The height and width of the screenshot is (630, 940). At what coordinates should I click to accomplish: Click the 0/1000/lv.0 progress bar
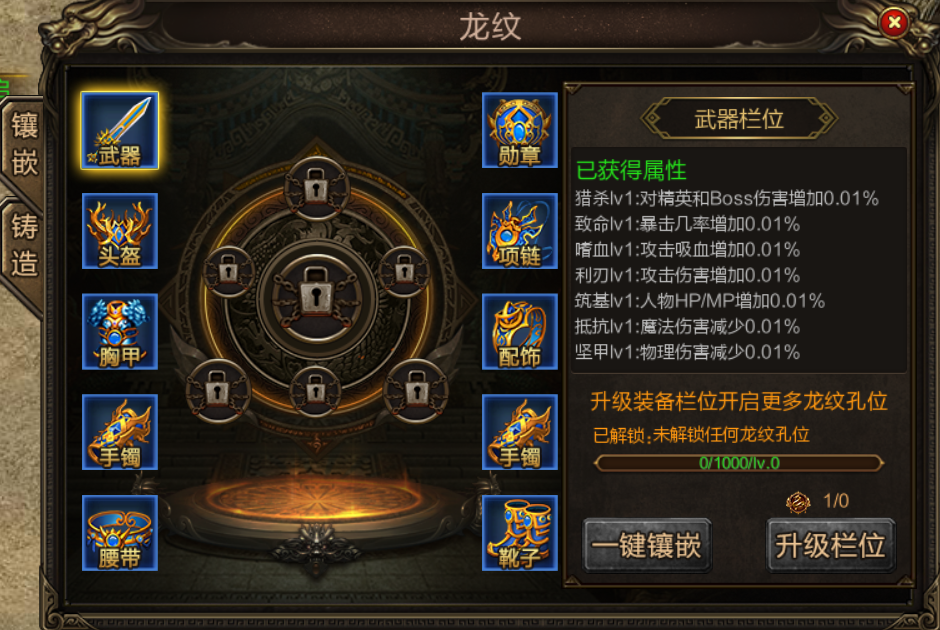point(739,463)
